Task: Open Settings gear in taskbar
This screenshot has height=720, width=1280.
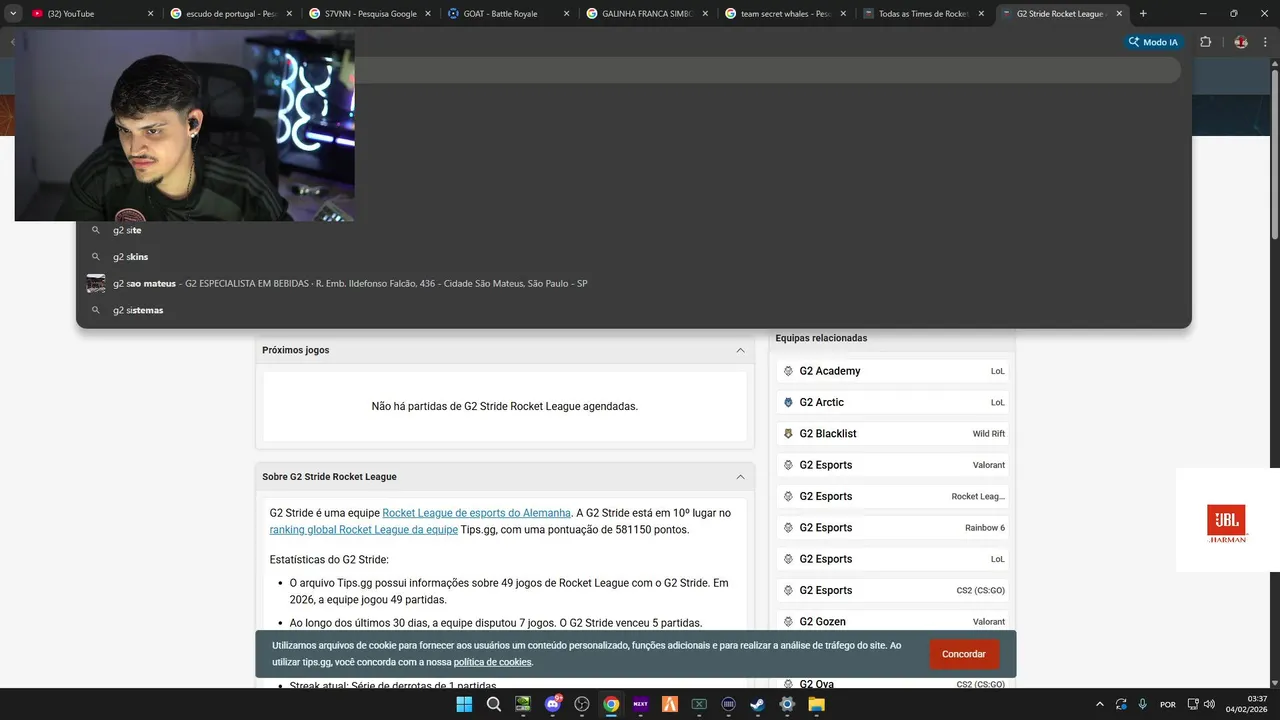Action: click(x=787, y=704)
